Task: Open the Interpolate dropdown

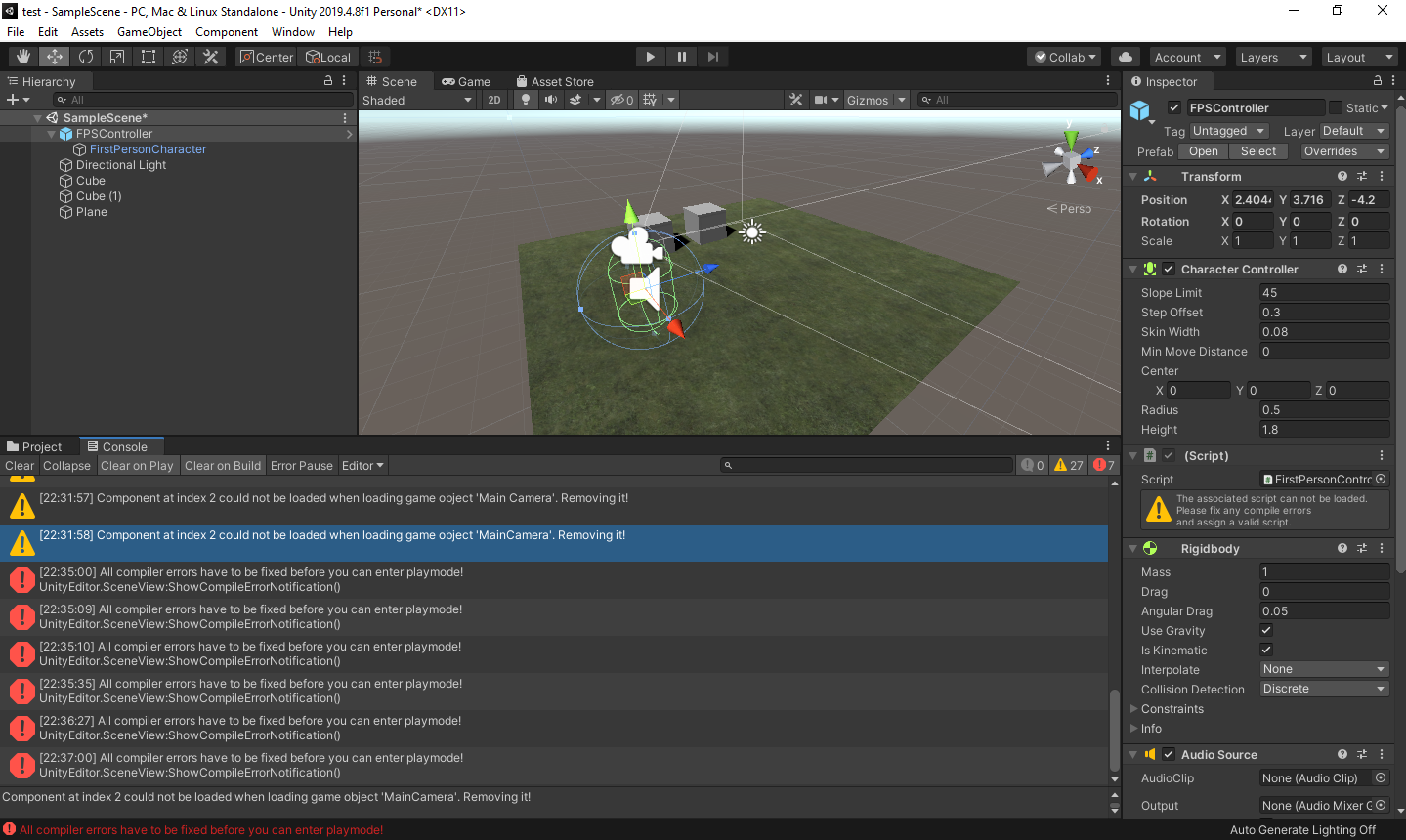Action: [x=1324, y=669]
